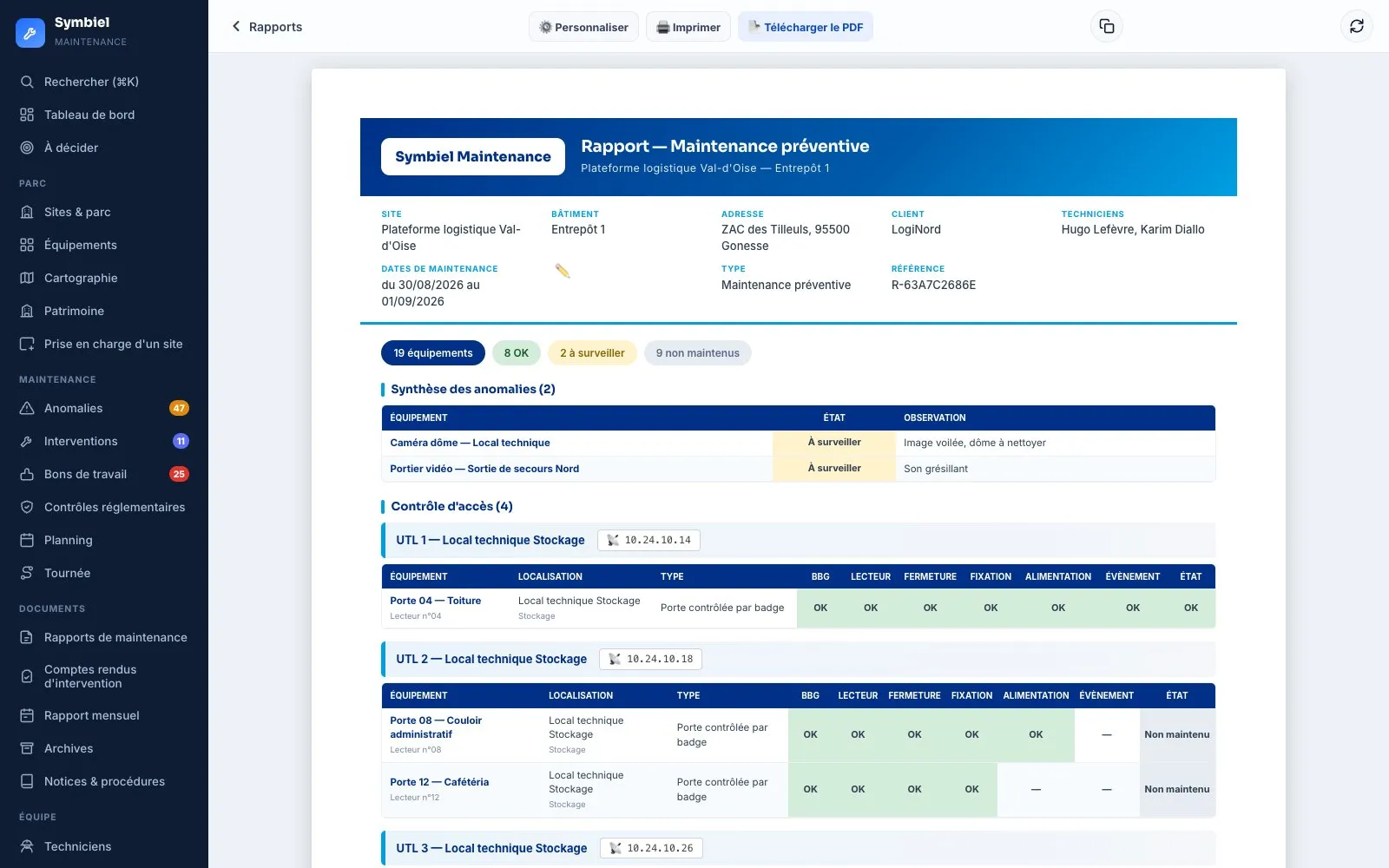Click the Cartographie map icon

(27, 278)
